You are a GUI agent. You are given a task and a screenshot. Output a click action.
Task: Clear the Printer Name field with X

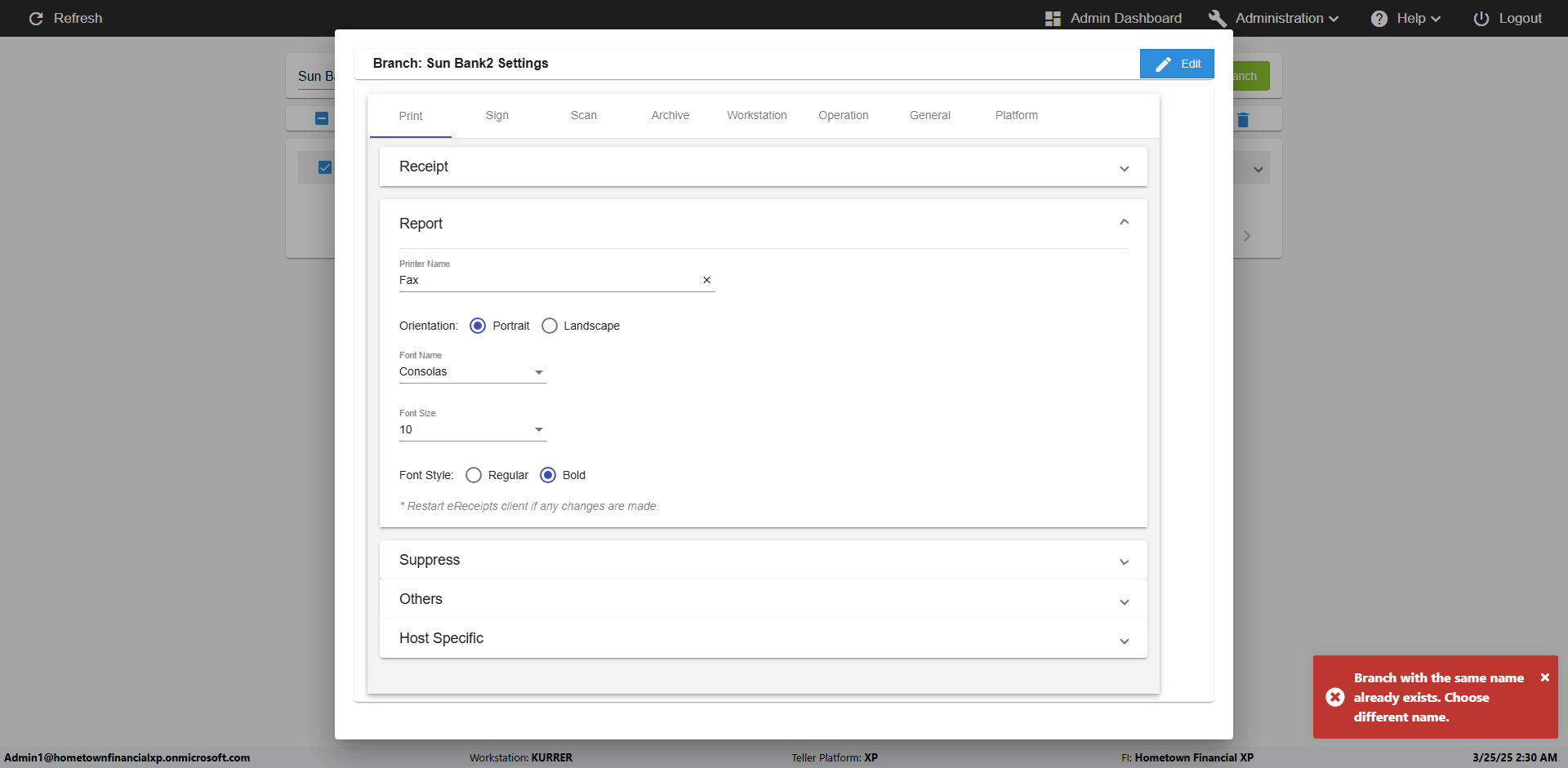706,280
